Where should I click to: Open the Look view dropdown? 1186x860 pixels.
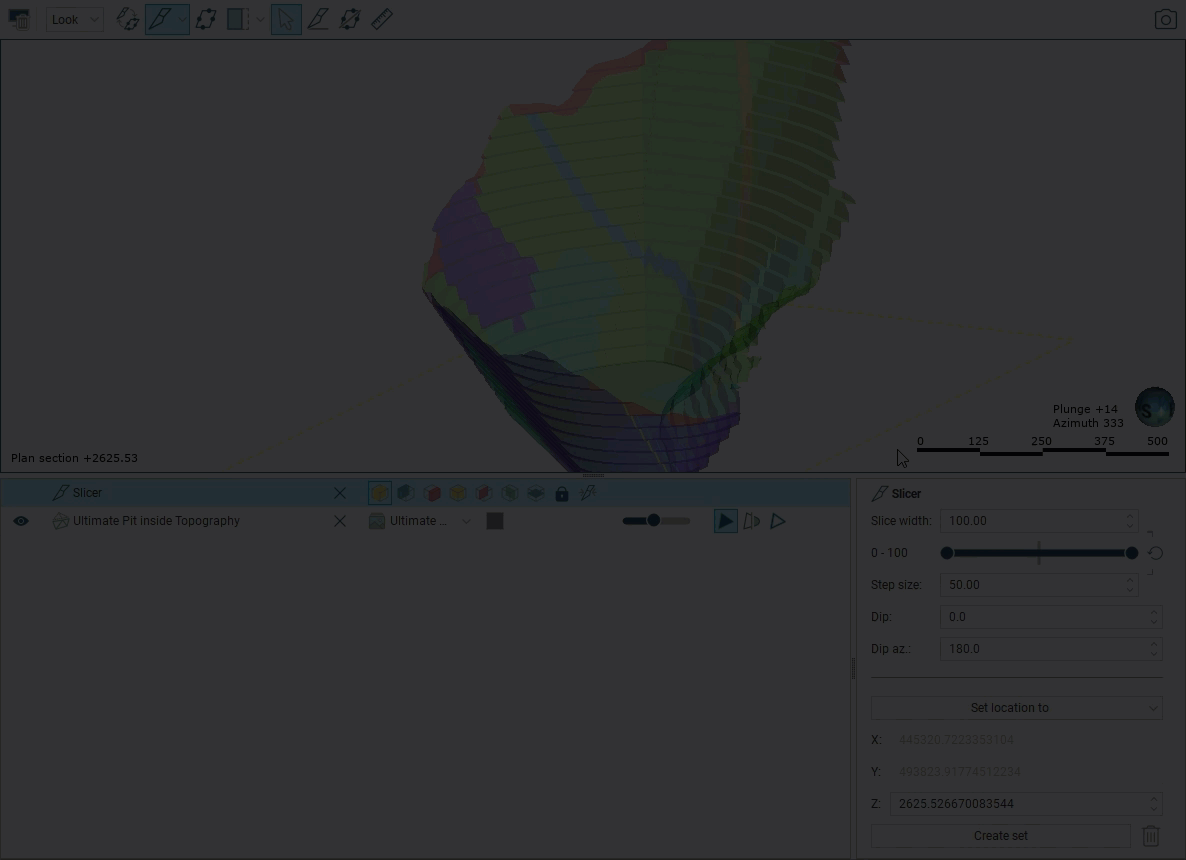(75, 19)
